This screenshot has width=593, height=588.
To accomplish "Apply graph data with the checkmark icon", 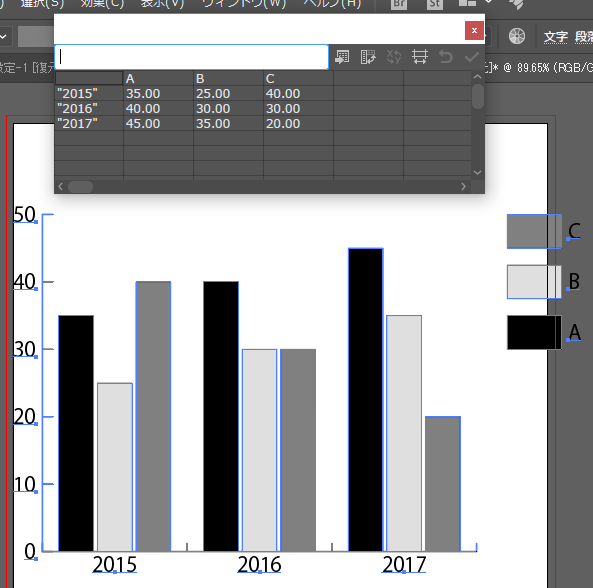I will pyautogui.click(x=472, y=57).
